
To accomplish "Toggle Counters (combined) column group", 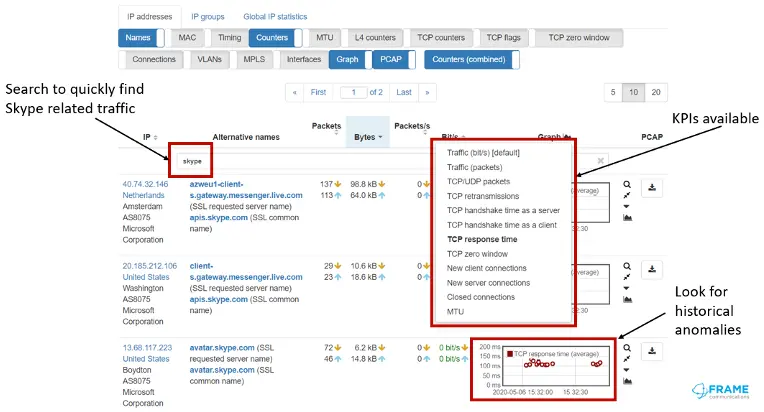I will [x=472, y=59].
